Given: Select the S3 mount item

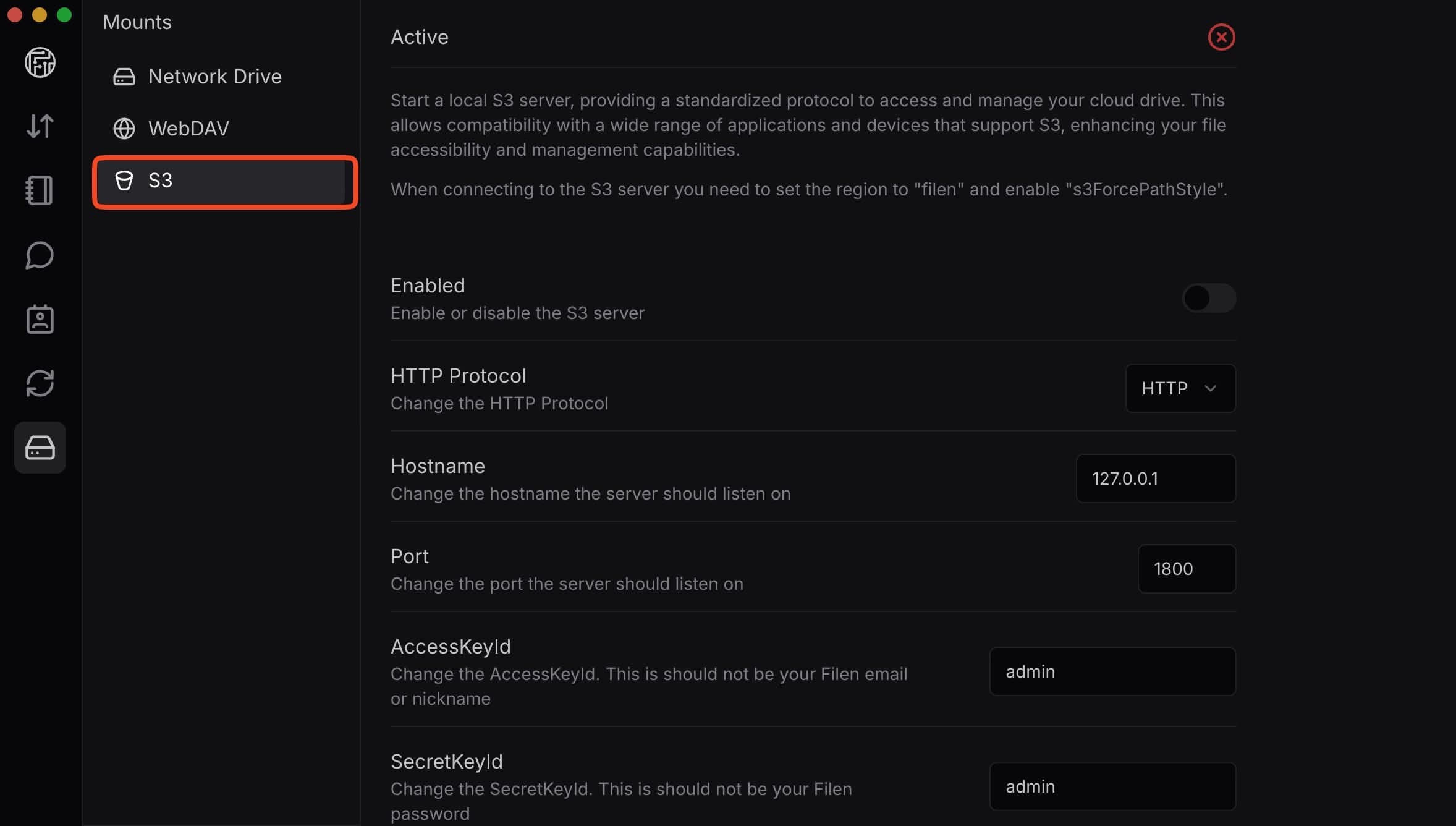Looking at the screenshot, I should [x=225, y=181].
